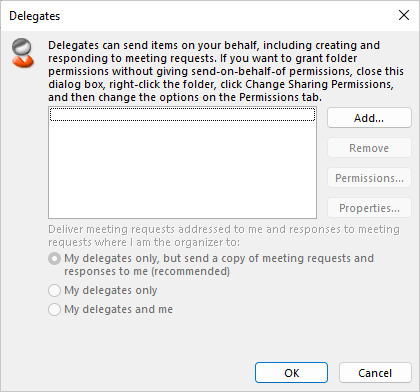Image resolution: width=420 pixels, height=392 pixels.
Task: Select the radio button for delegates only with copy to me
Action: pyautogui.click(x=54, y=259)
